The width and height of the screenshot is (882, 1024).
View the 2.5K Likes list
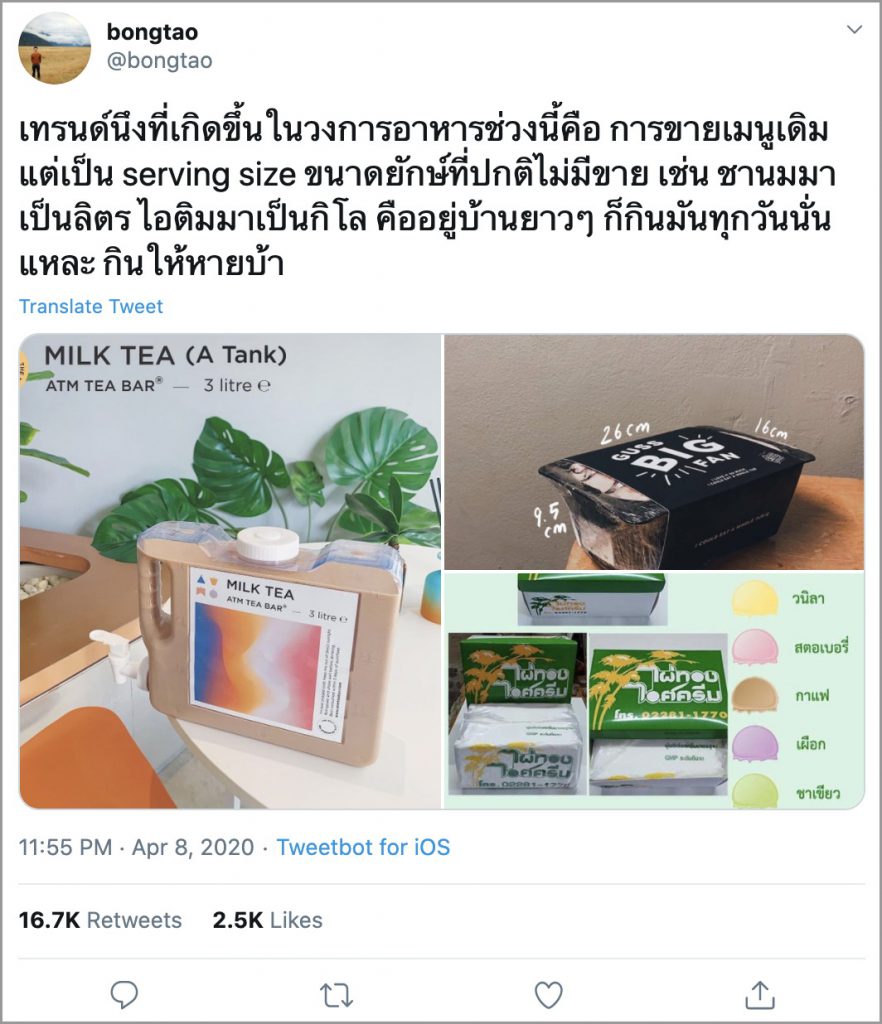pyautogui.click(x=268, y=920)
